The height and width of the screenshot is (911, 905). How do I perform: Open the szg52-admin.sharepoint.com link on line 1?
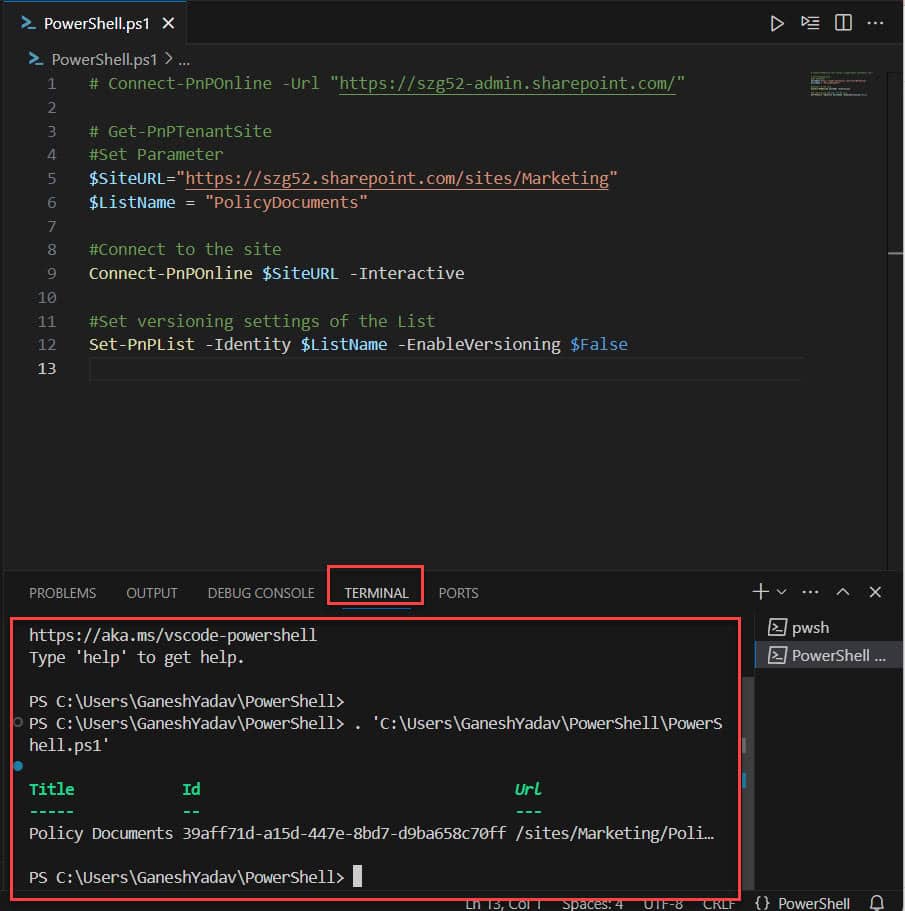[507, 84]
